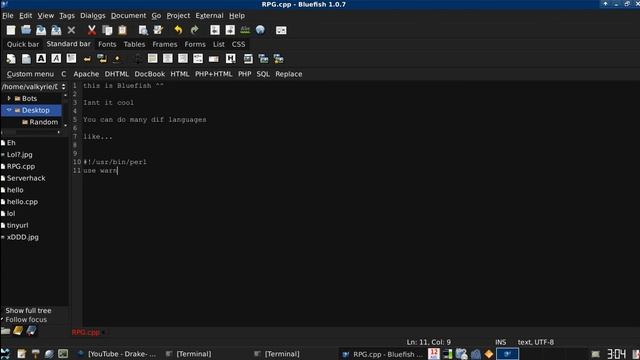
Task: Switch to the Quick bar tab
Action: pyautogui.click(x=23, y=44)
